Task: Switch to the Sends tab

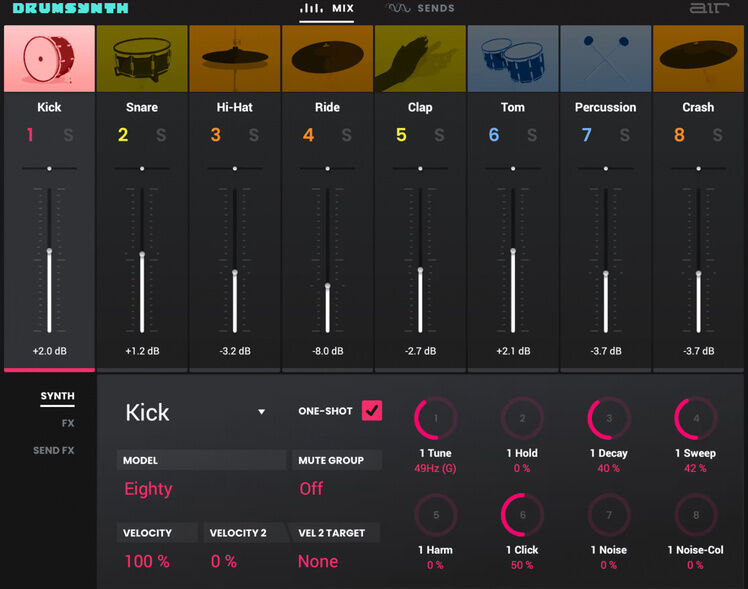Action: (x=420, y=8)
